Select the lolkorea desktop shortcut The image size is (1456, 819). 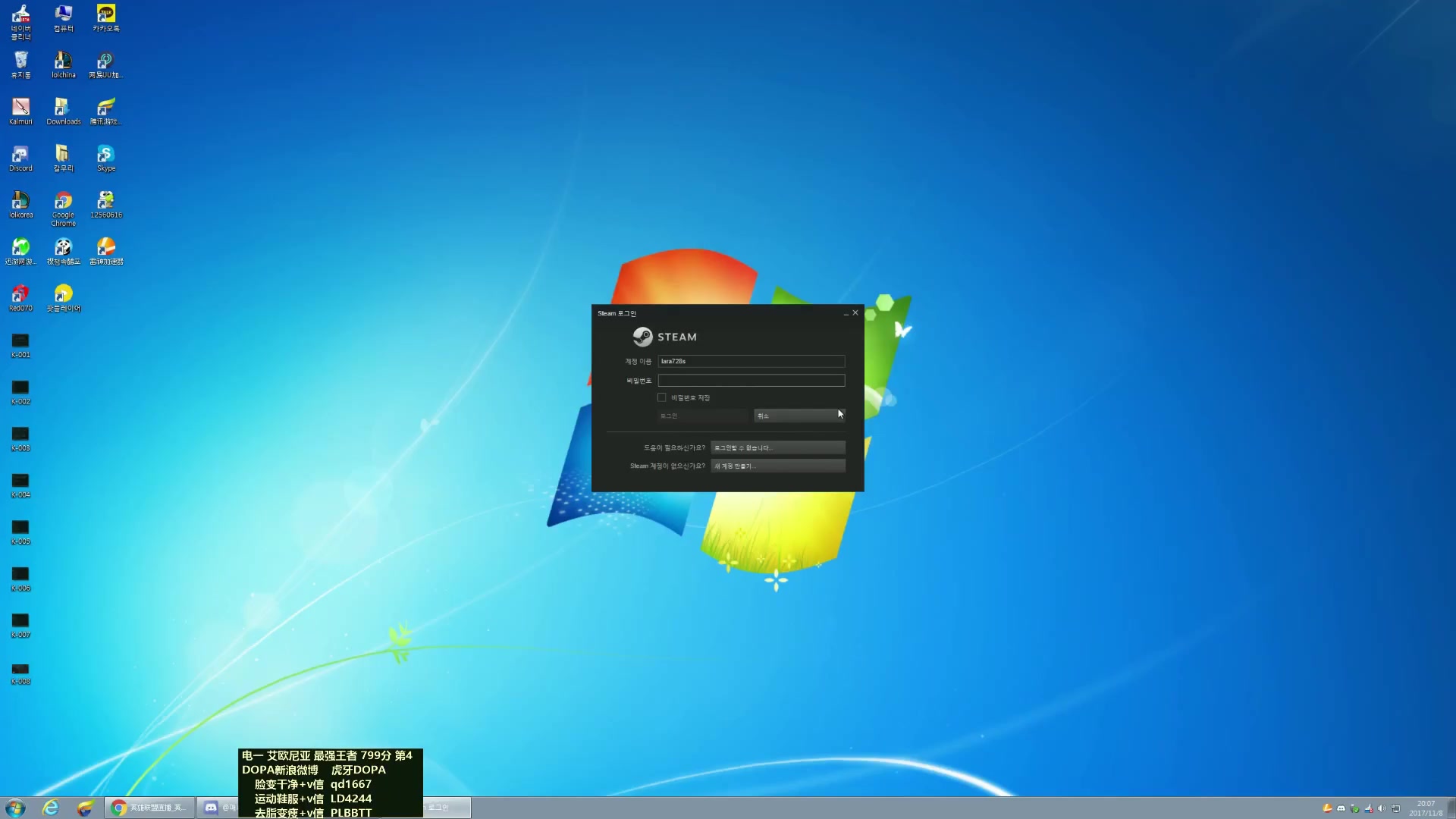coord(20,205)
